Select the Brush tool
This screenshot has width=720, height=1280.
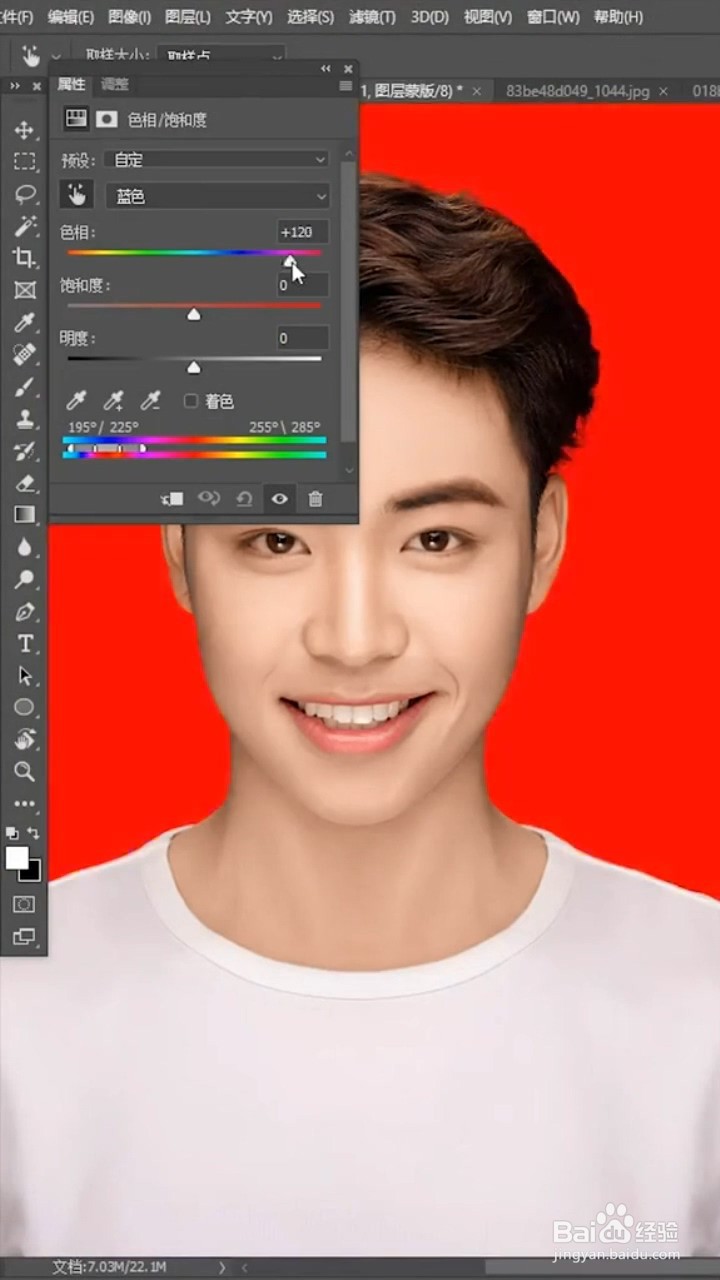(24, 387)
